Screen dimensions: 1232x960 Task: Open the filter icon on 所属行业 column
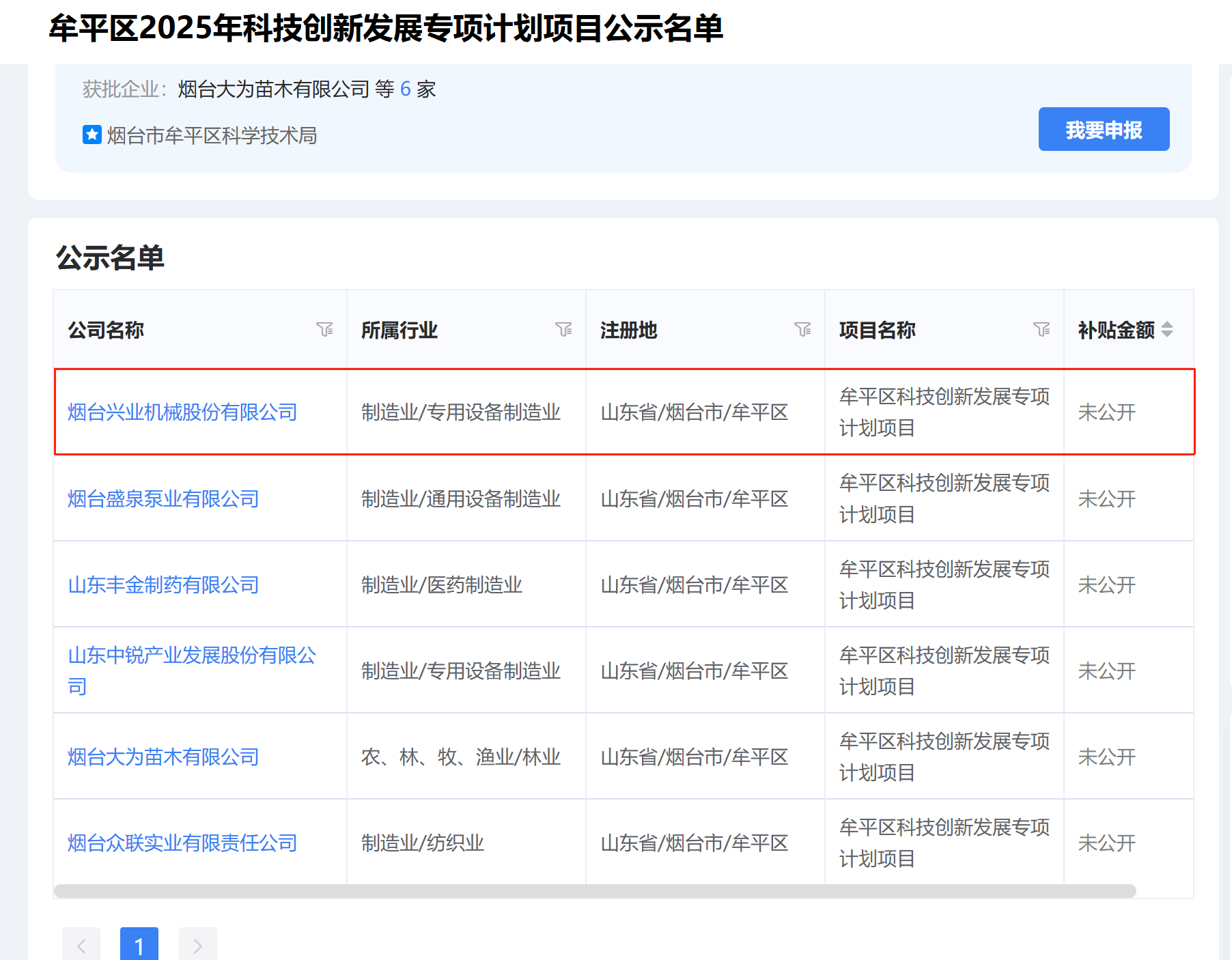pyautogui.click(x=565, y=330)
